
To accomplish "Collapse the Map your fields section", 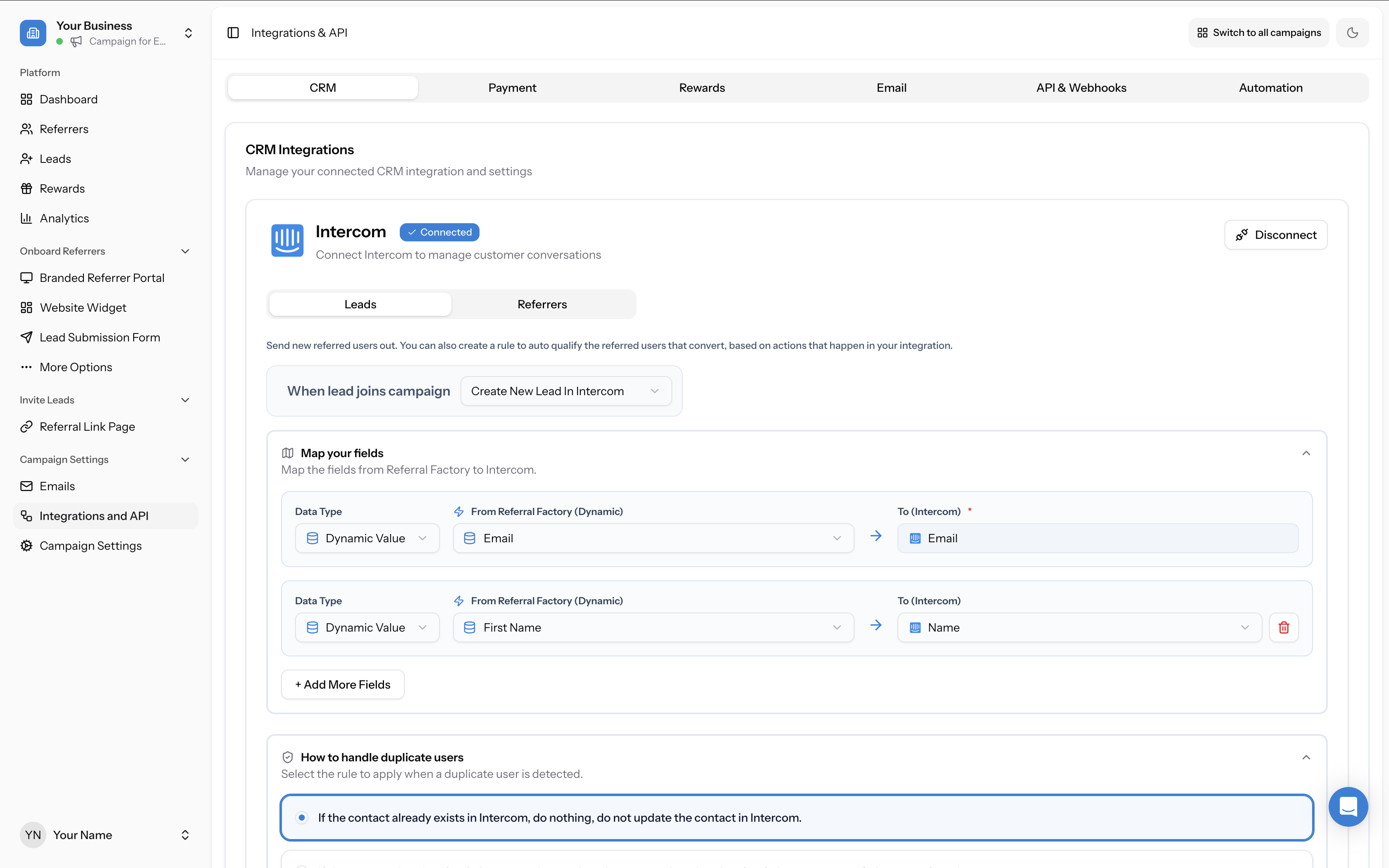I will click(x=1306, y=453).
